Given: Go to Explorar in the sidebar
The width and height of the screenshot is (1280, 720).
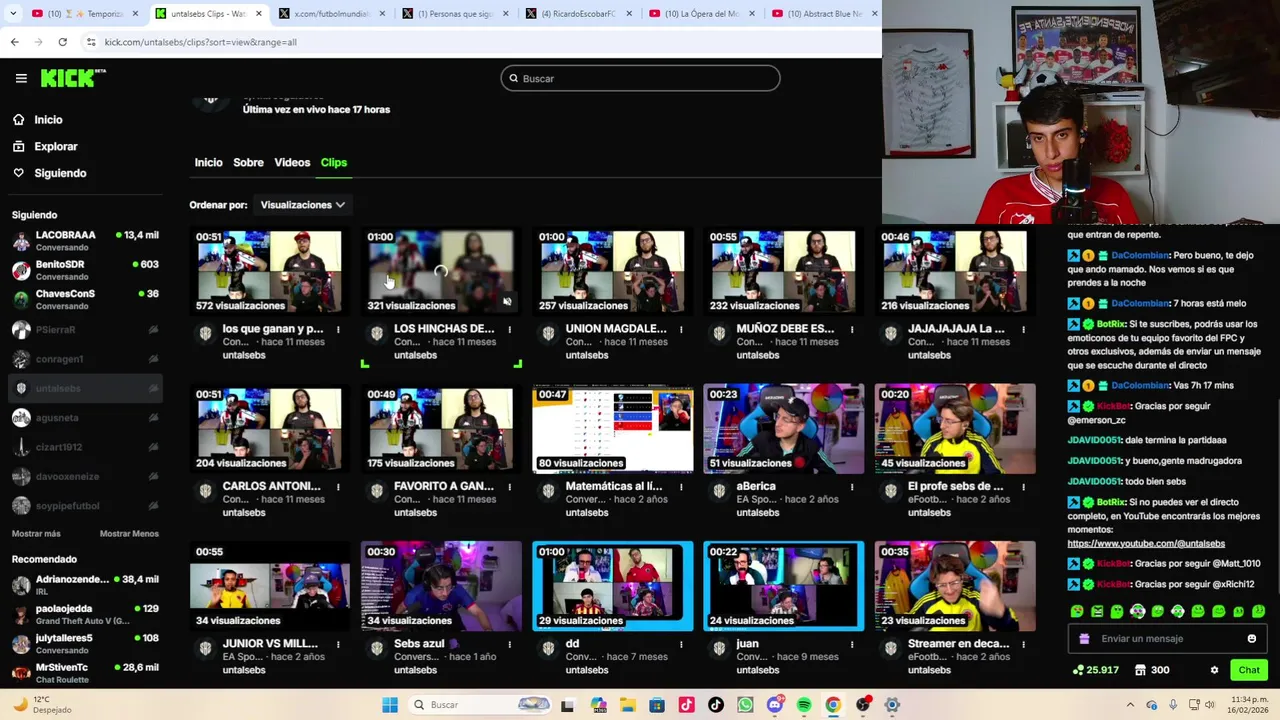Looking at the screenshot, I should (x=55, y=146).
